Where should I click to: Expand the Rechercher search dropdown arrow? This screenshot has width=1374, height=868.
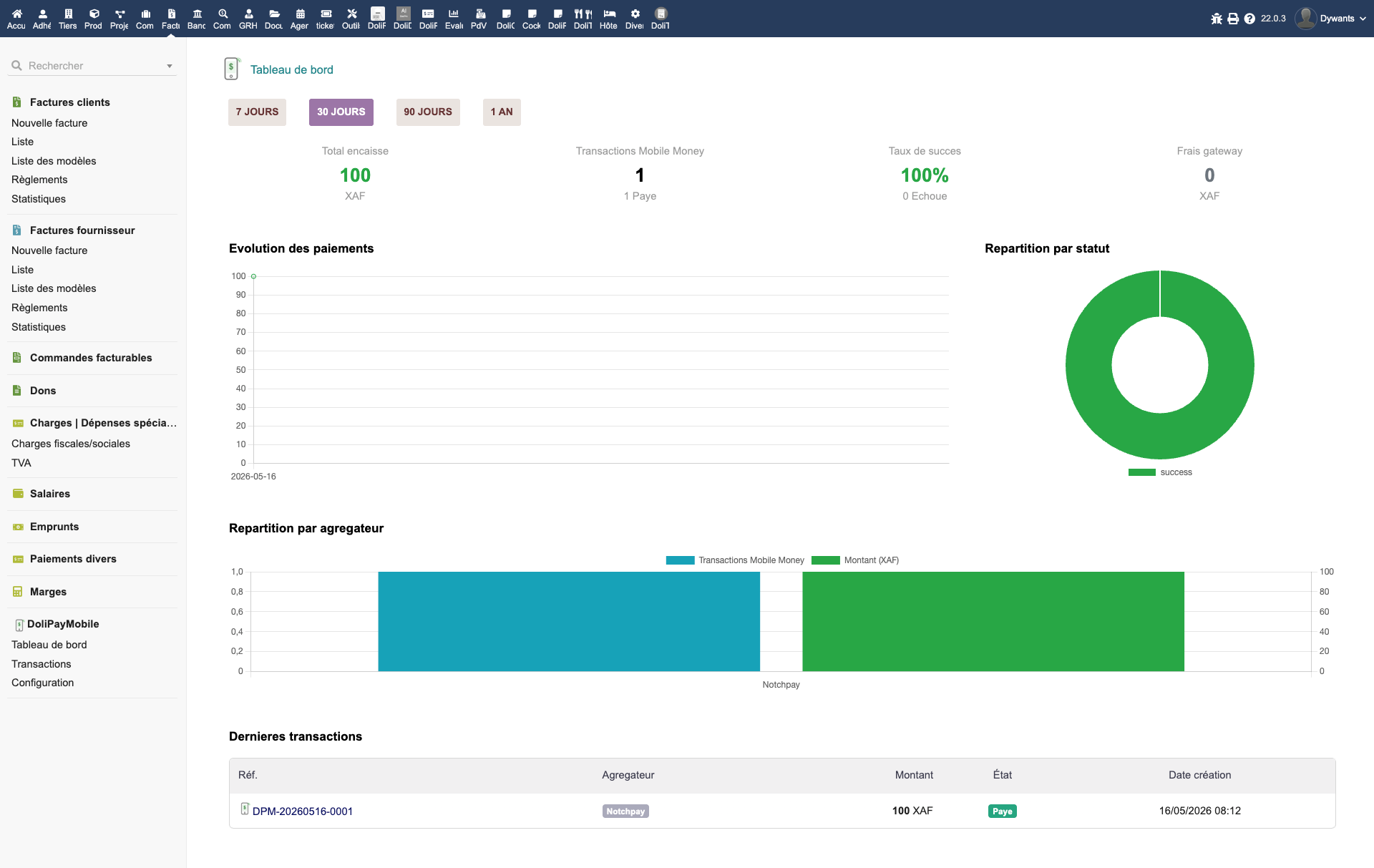[170, 66]
